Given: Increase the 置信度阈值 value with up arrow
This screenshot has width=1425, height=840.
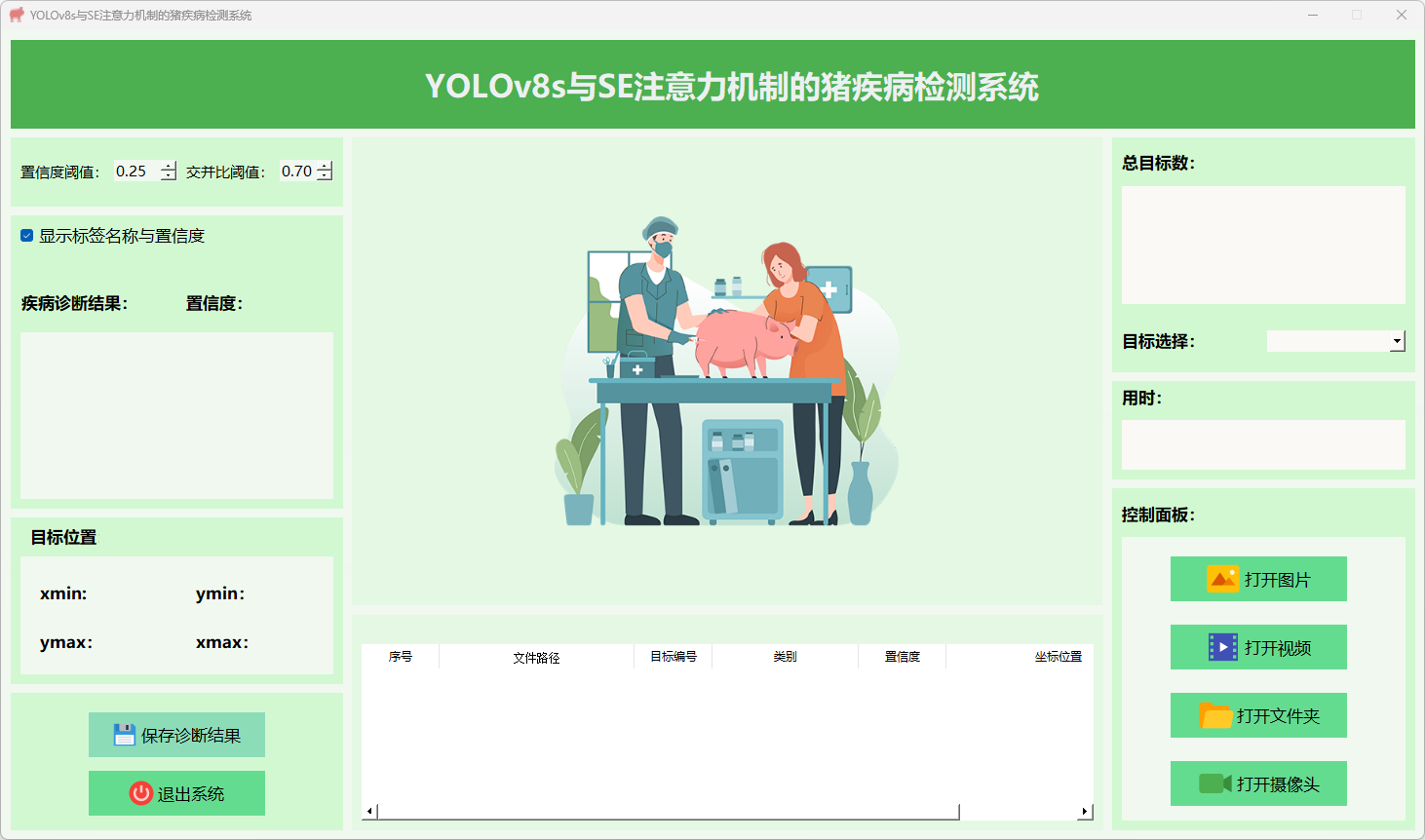Looking at the screenshot, I should coord(169,166).
